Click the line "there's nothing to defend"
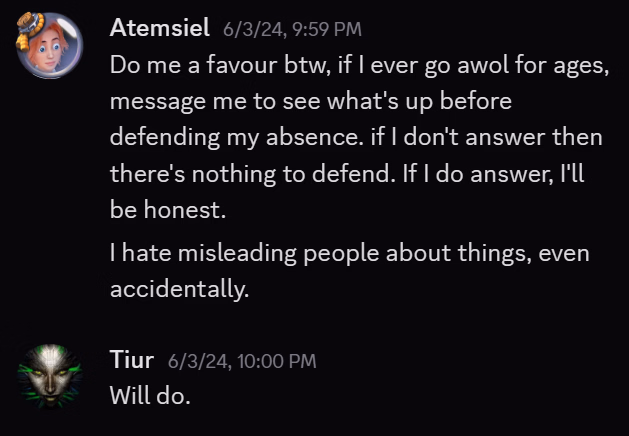This screenshot has width=629, height=436. click(347, 174)
